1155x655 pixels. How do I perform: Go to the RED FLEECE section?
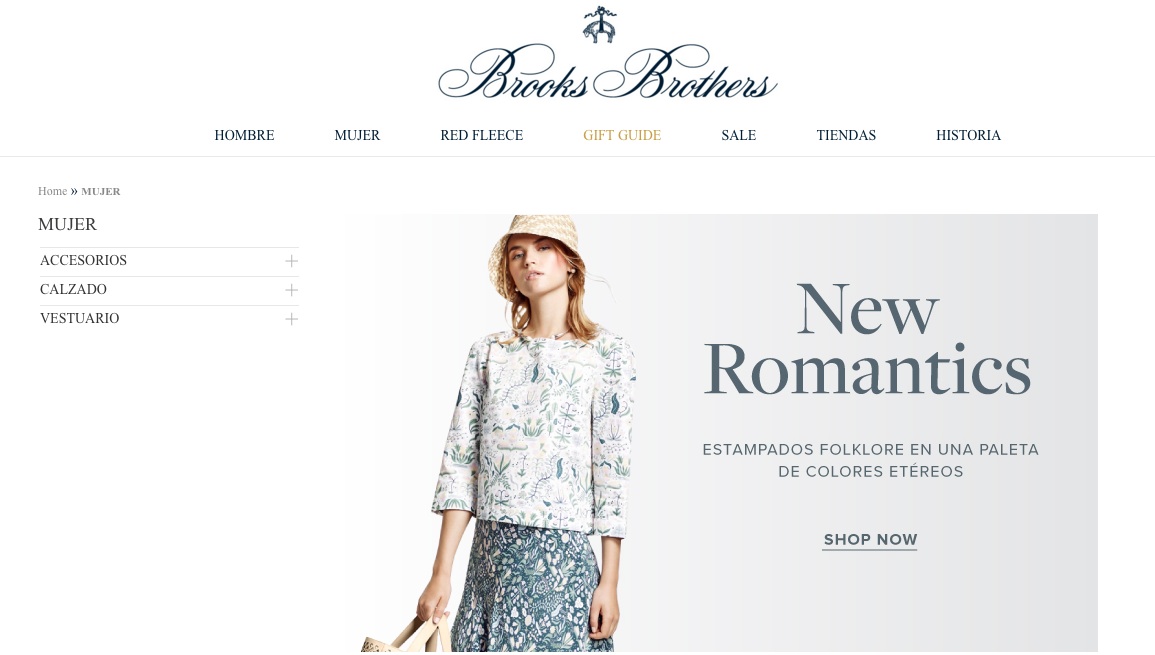click(x=482, y=136)
